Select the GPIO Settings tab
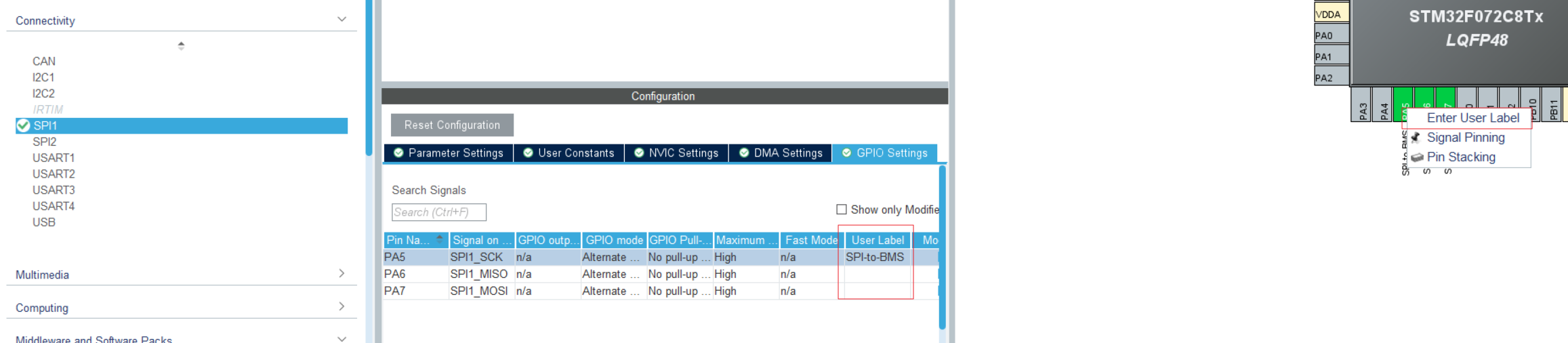Viewport: 1568px width, 343px height. pyautogui.click(x=885, y=153)
